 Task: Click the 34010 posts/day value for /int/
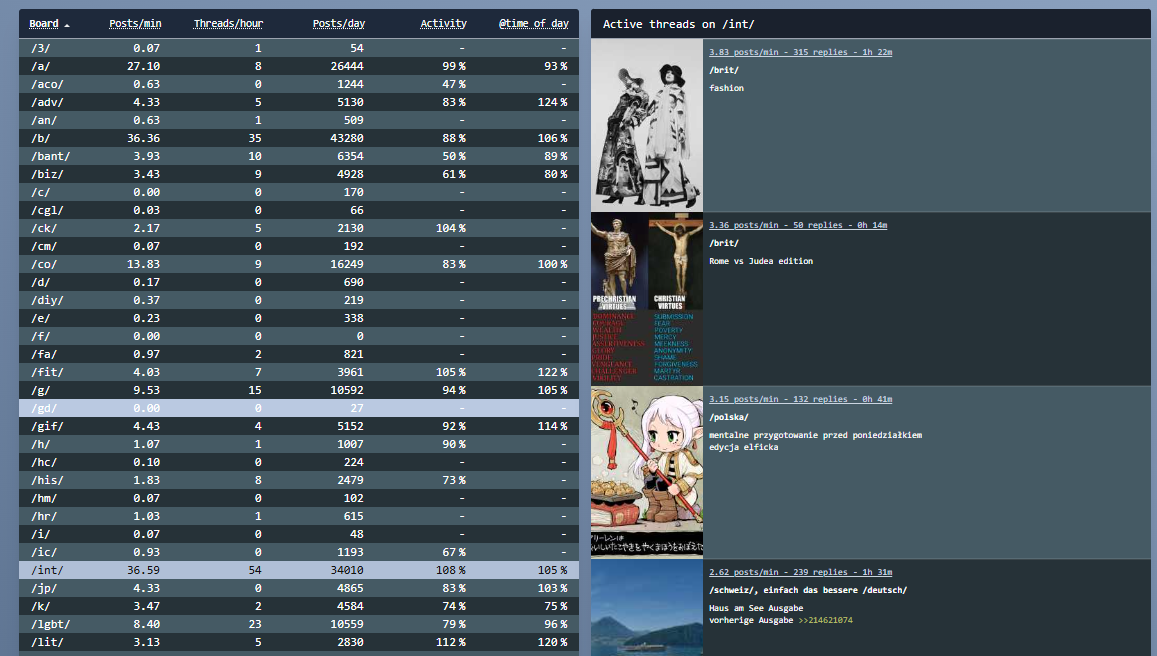coord(347,570)
